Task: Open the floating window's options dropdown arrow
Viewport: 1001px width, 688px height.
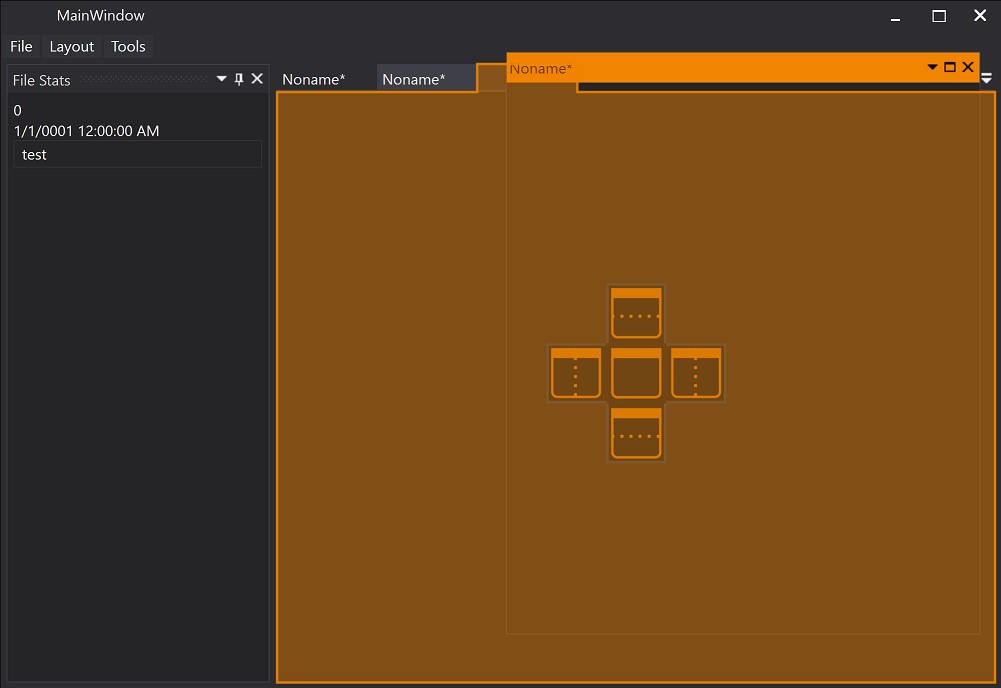Action: coord(933,67)
